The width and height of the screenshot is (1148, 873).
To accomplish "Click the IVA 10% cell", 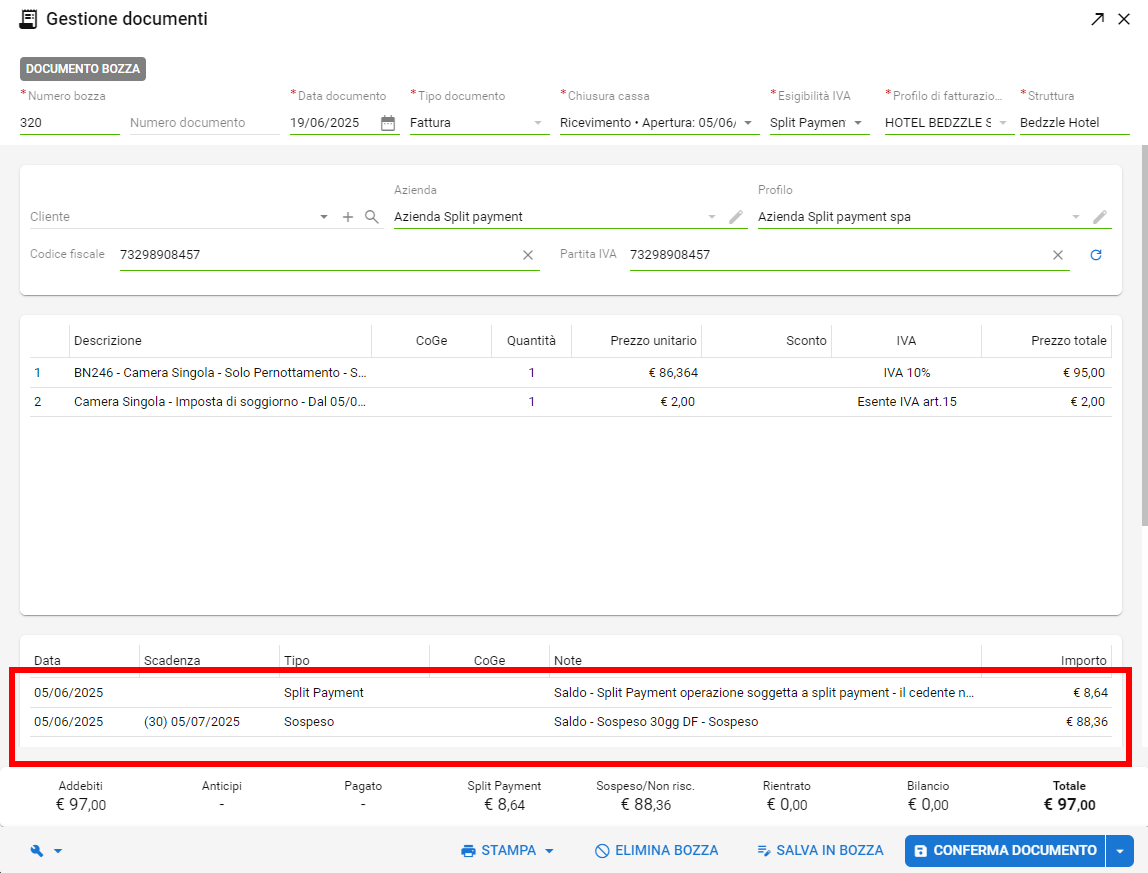I will coord(906,373).
